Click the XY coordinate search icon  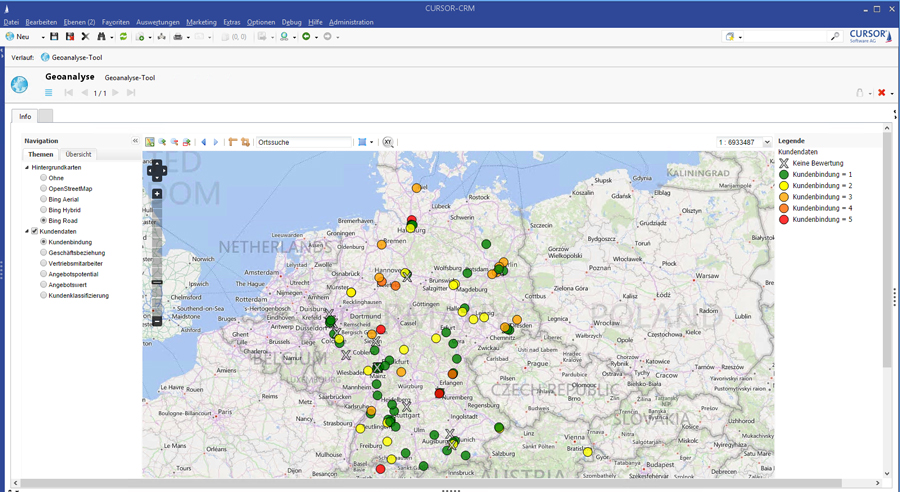[x=388, y=142]
